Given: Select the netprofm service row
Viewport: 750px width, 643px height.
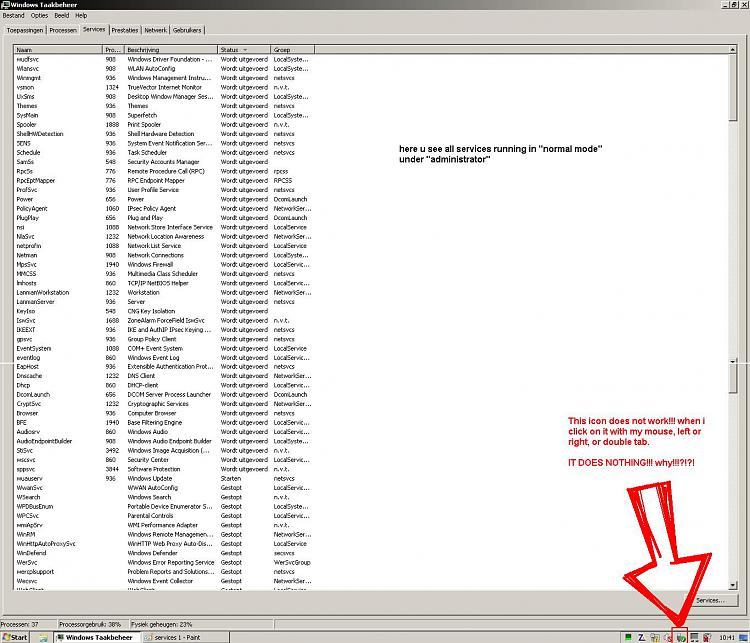Looking at the screenshot, I should pos(164,246).
